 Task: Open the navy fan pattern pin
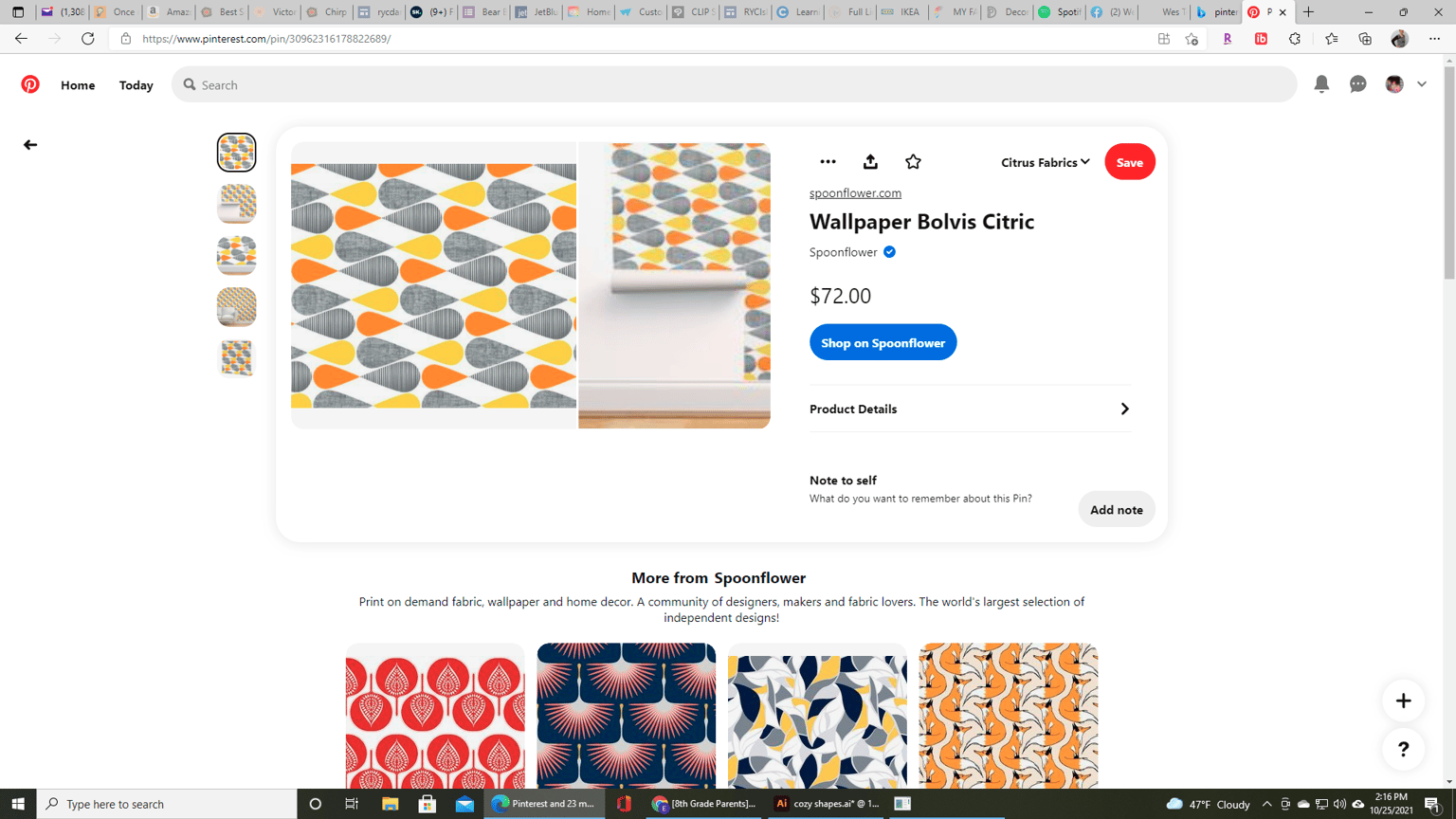(627, 716)
